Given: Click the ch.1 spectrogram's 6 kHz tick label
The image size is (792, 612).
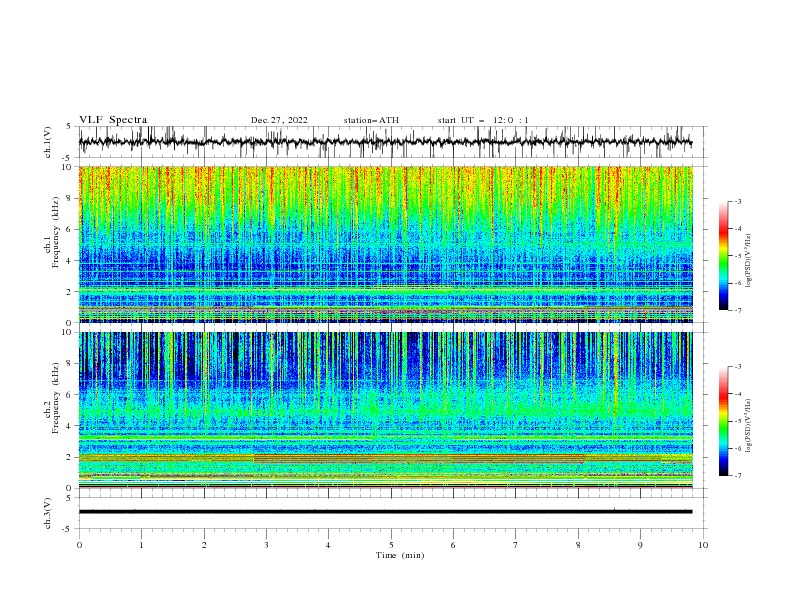Looking at the screenshot, I should pyautogui.click(x=70, y=230).
